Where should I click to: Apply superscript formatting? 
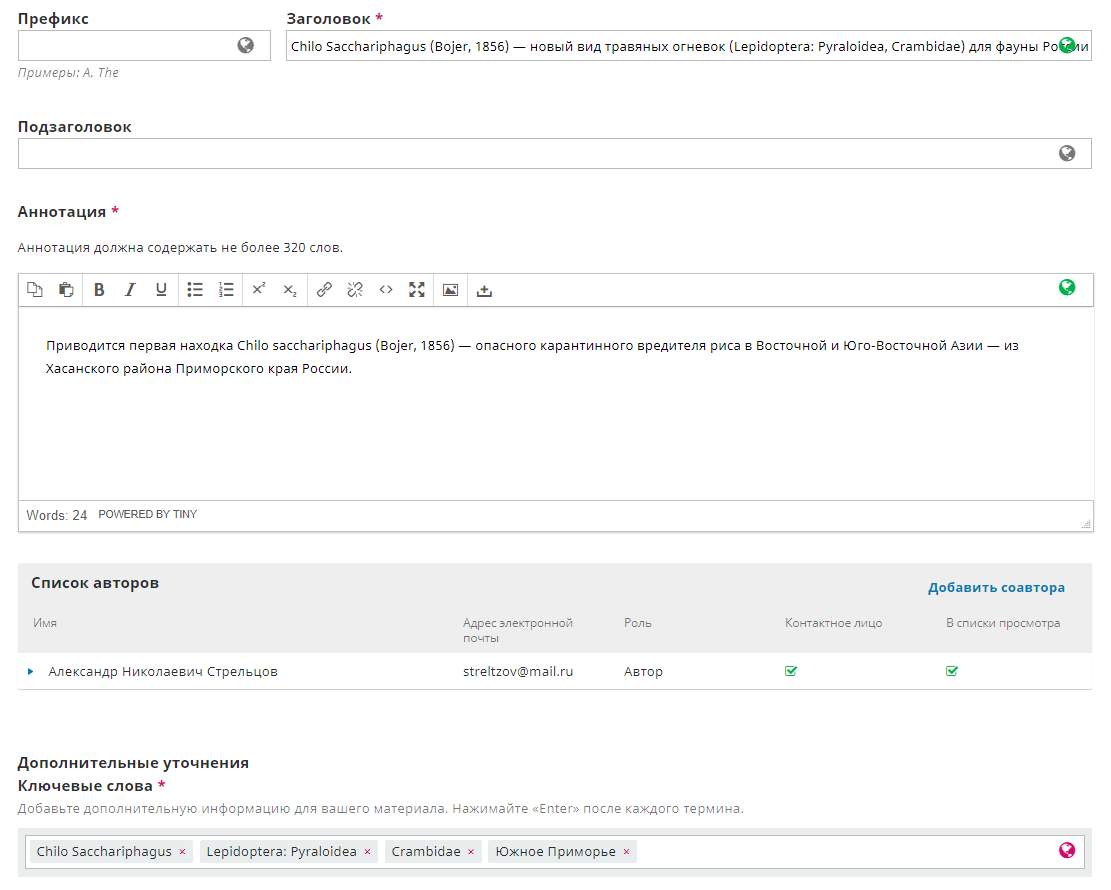coord(258,290)
